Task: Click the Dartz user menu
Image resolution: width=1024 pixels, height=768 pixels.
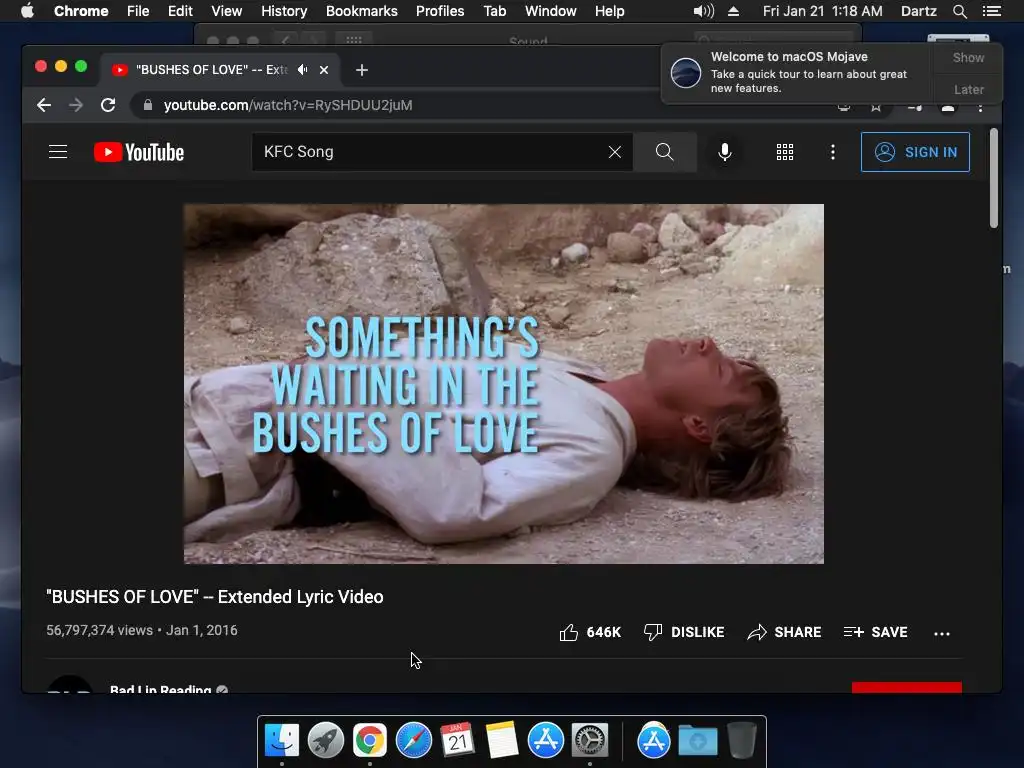Action: tap(918, 11)
